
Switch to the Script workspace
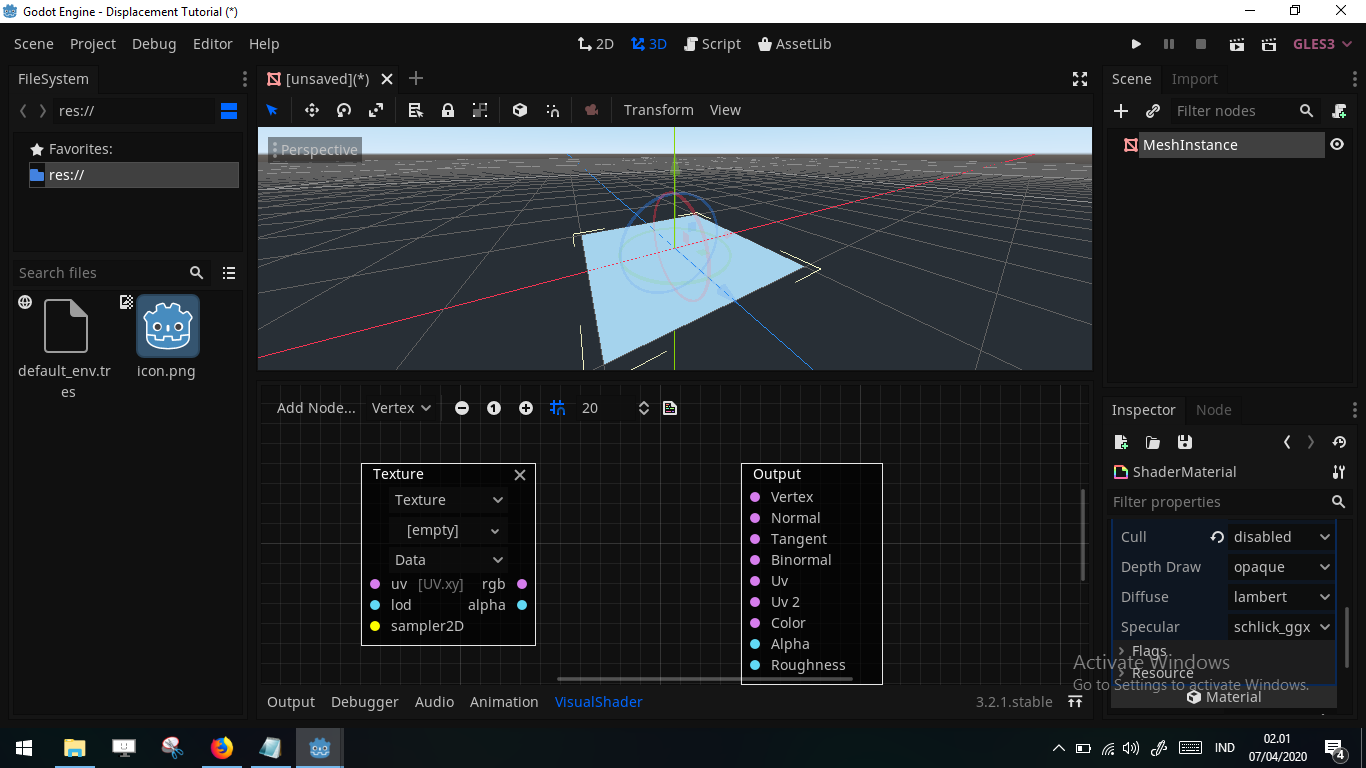[x=712, y=43]
